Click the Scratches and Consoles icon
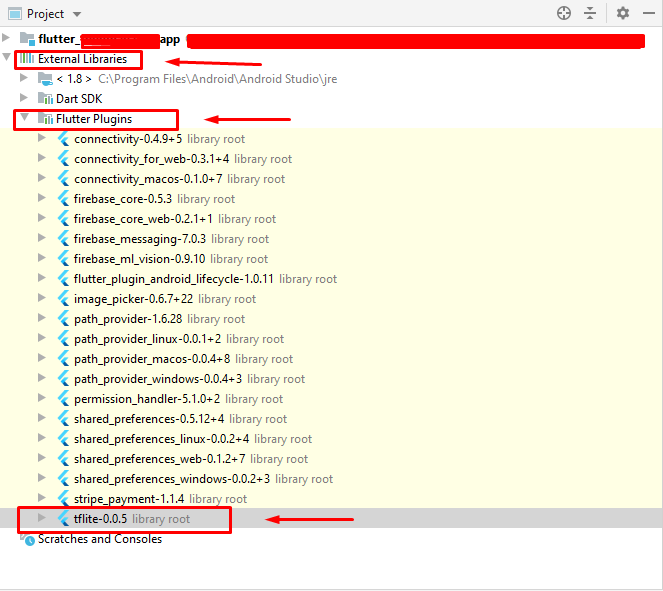 27,539
